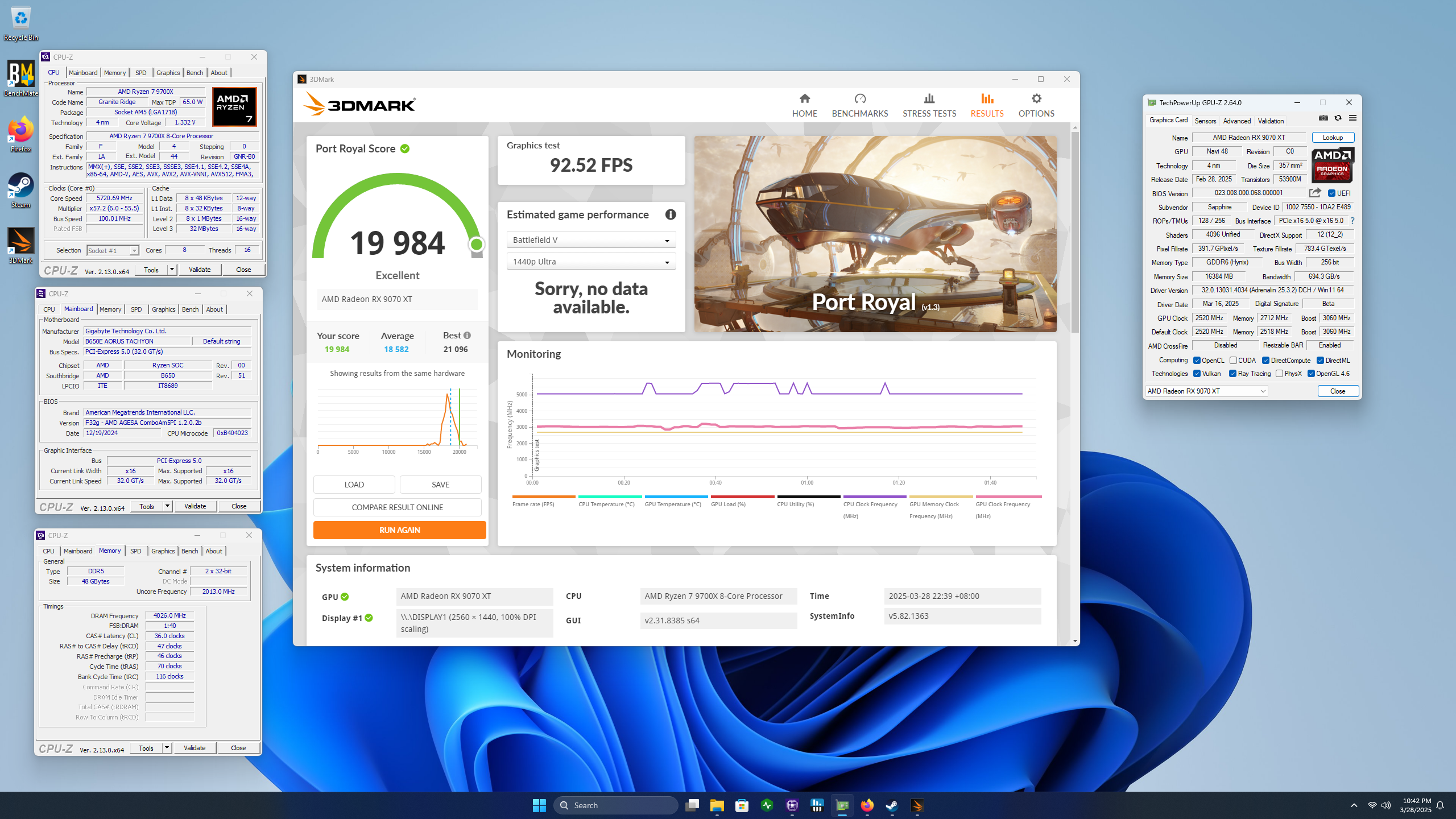Image resolution: width=1456 pixels, height=819 pixels.
Task: Click GPU Clock Frequency pink legend swatch
Action: point(1008,497)
